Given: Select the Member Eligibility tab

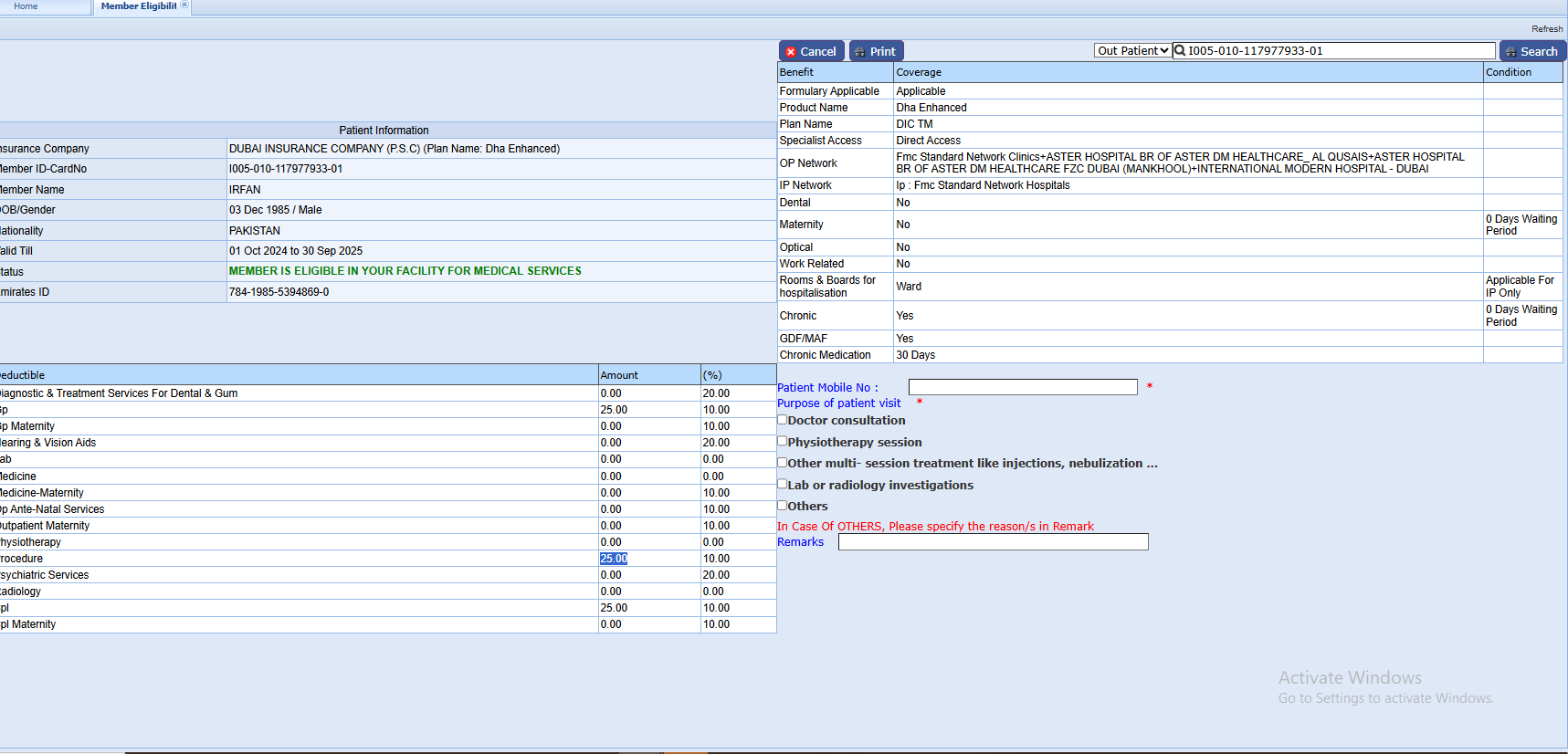Looking at the screenshot, I should (138, 6).
